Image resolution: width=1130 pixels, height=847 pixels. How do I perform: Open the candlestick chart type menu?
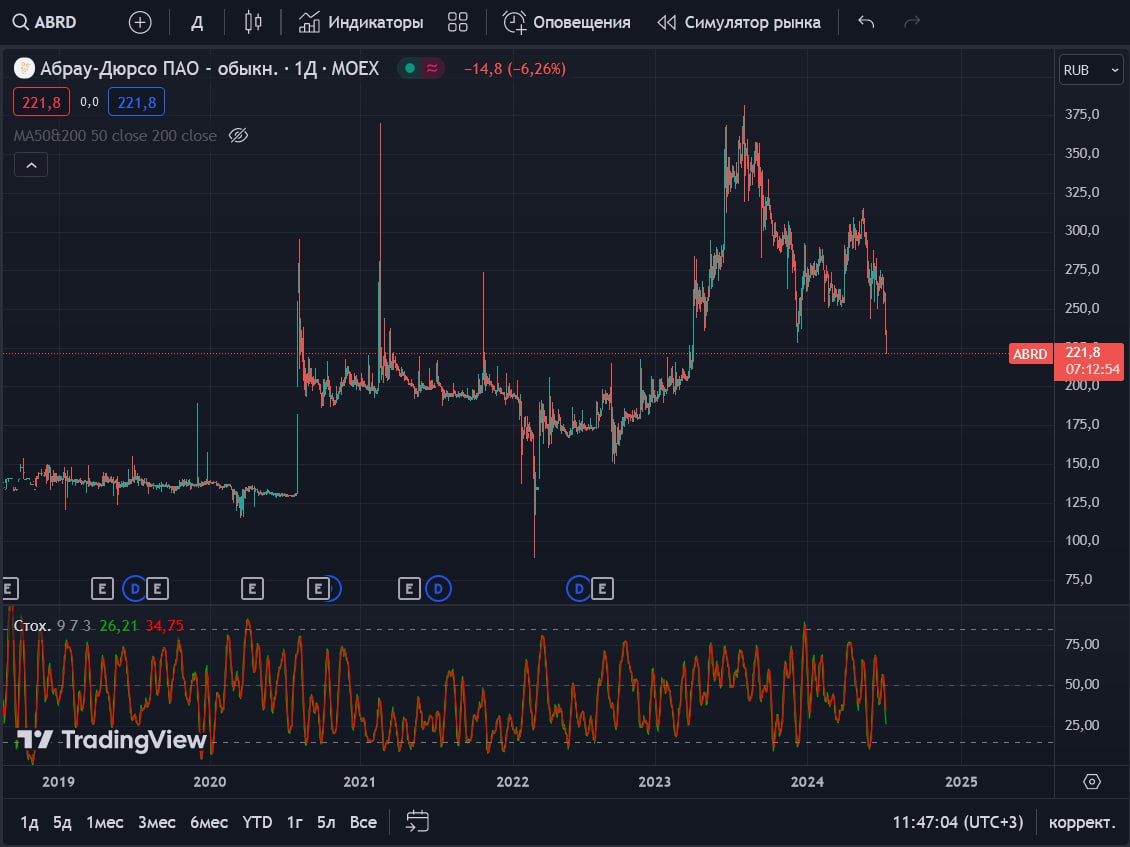[253, 22]
